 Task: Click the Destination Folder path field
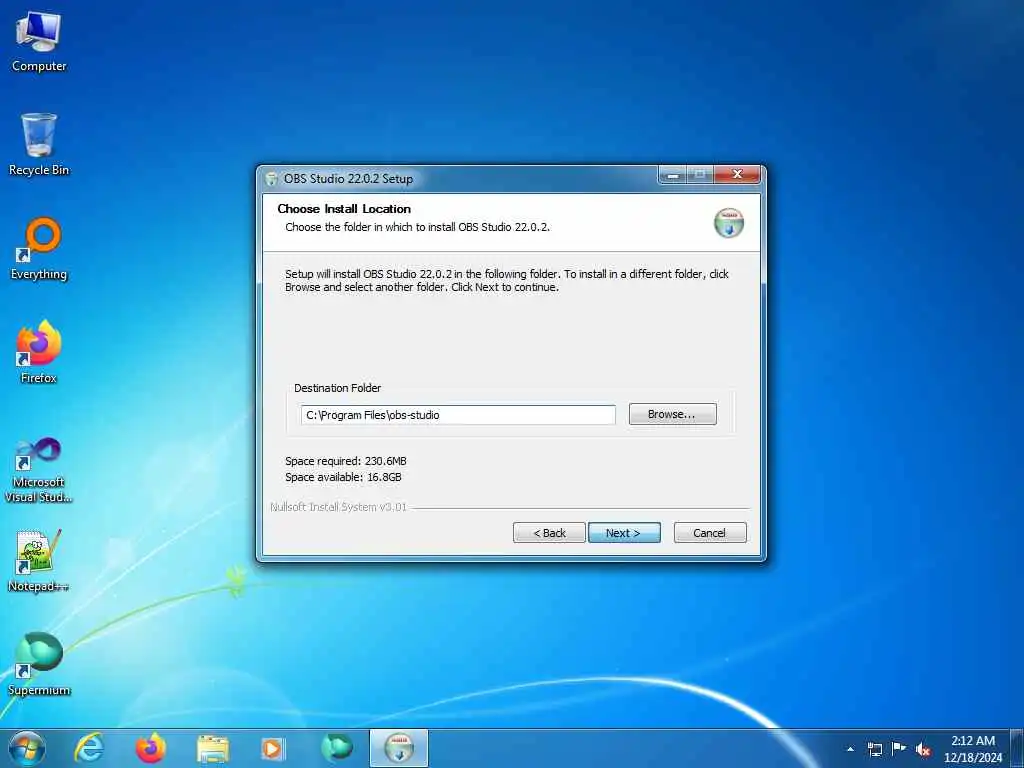pos(458,415)
